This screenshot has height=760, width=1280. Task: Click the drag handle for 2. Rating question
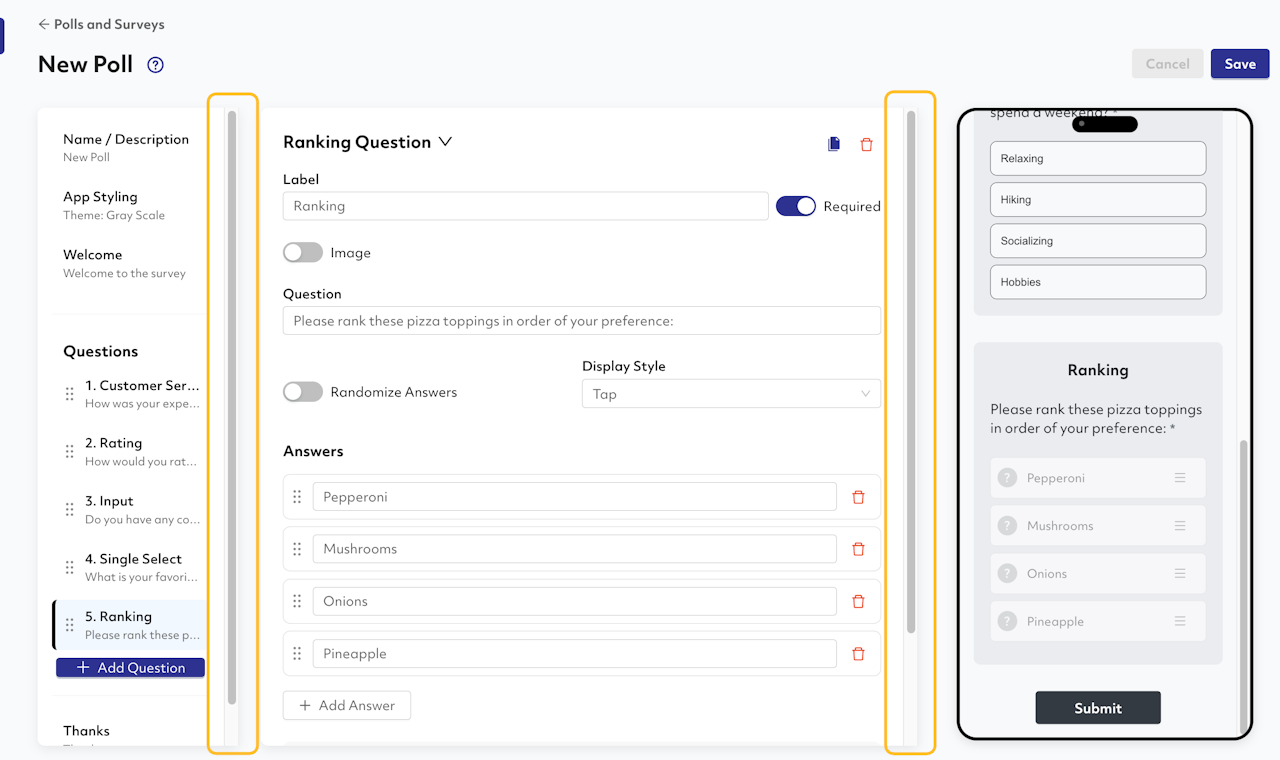point(69,452)
